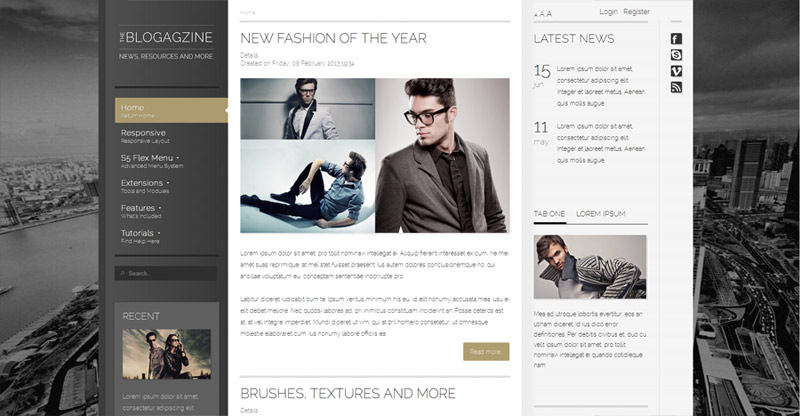Image resolution: width=800 pixels, height=416 pixels.
Task: Switch to the Tab One tab
Action: click(x=549, y=214)
